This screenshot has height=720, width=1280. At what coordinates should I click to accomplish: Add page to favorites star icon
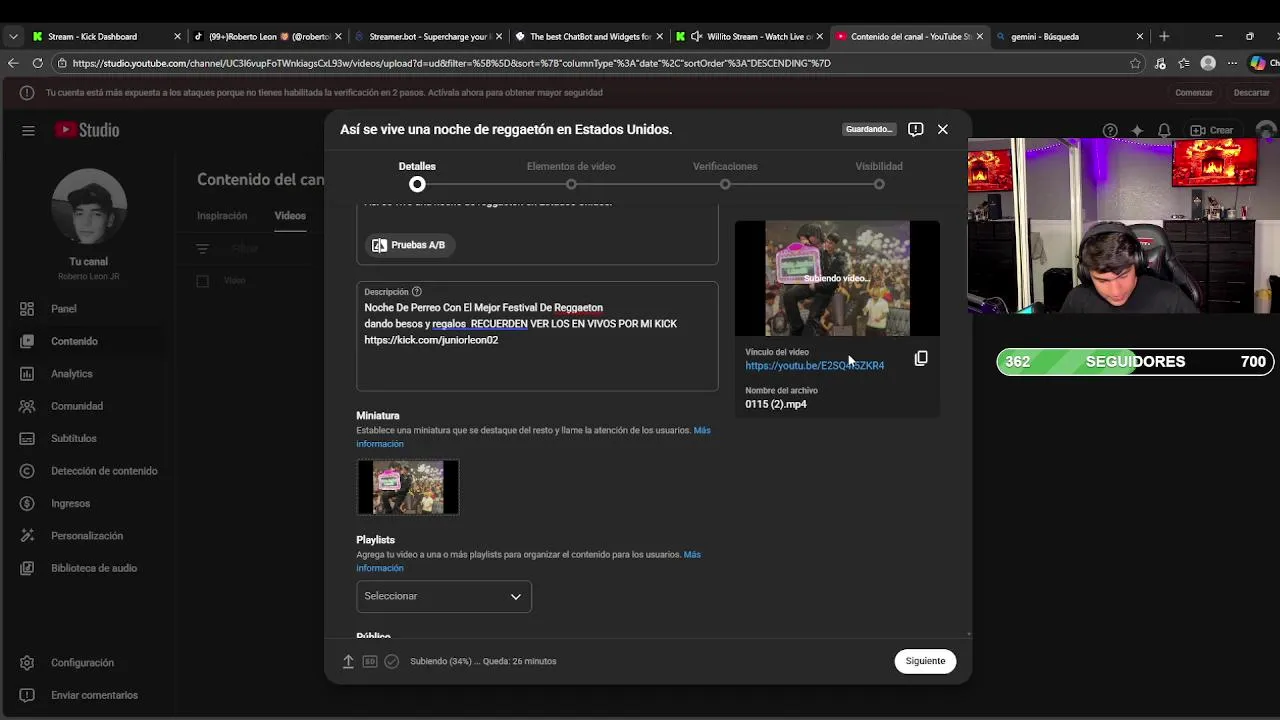tap(1135, 63)
